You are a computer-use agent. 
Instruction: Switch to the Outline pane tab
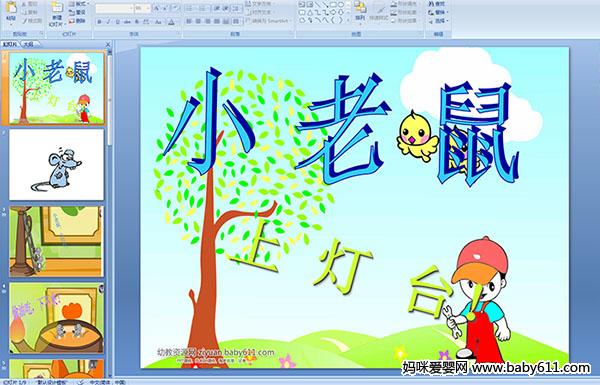coord(28,44)
